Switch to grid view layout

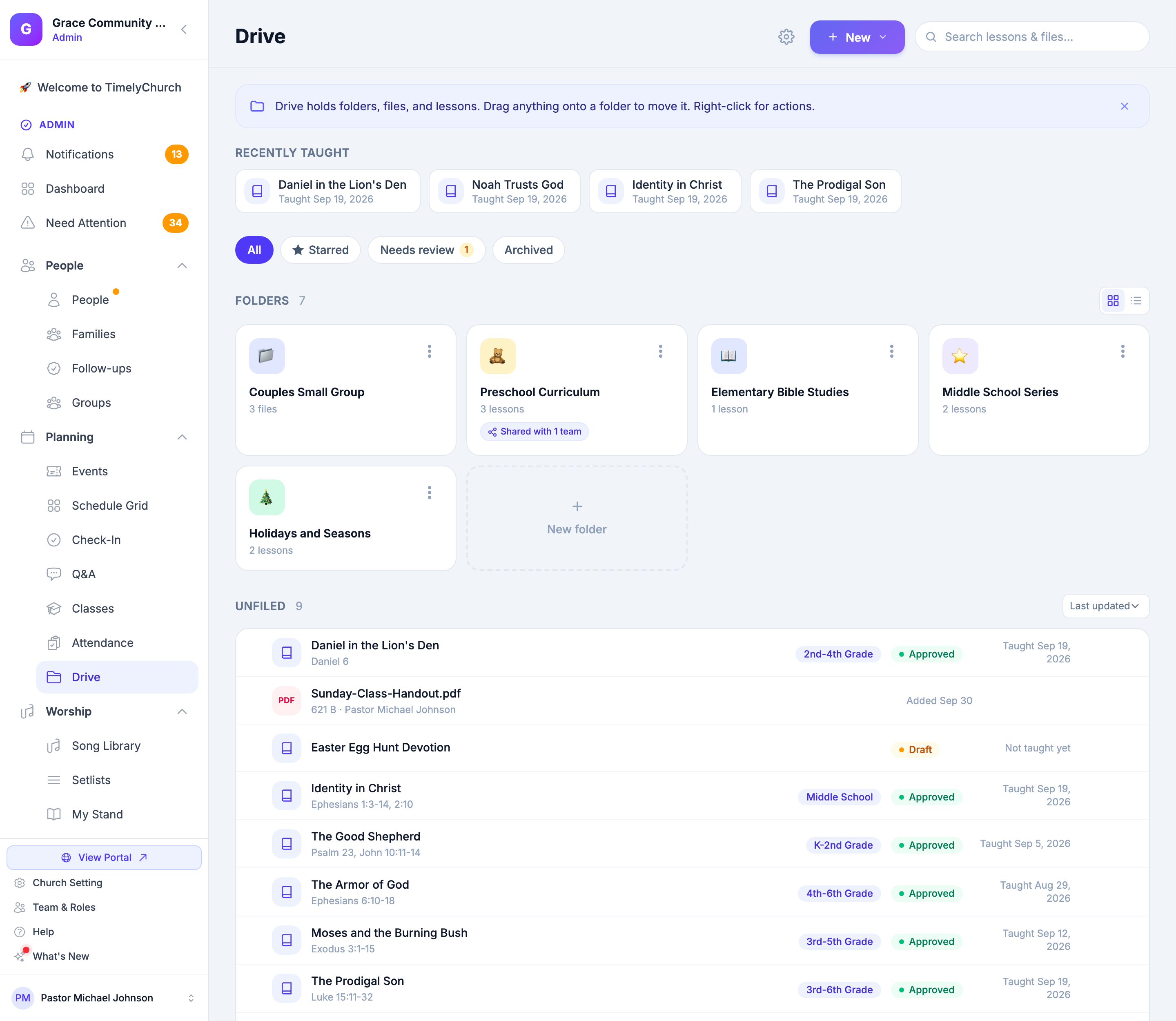click(1113, 300)
